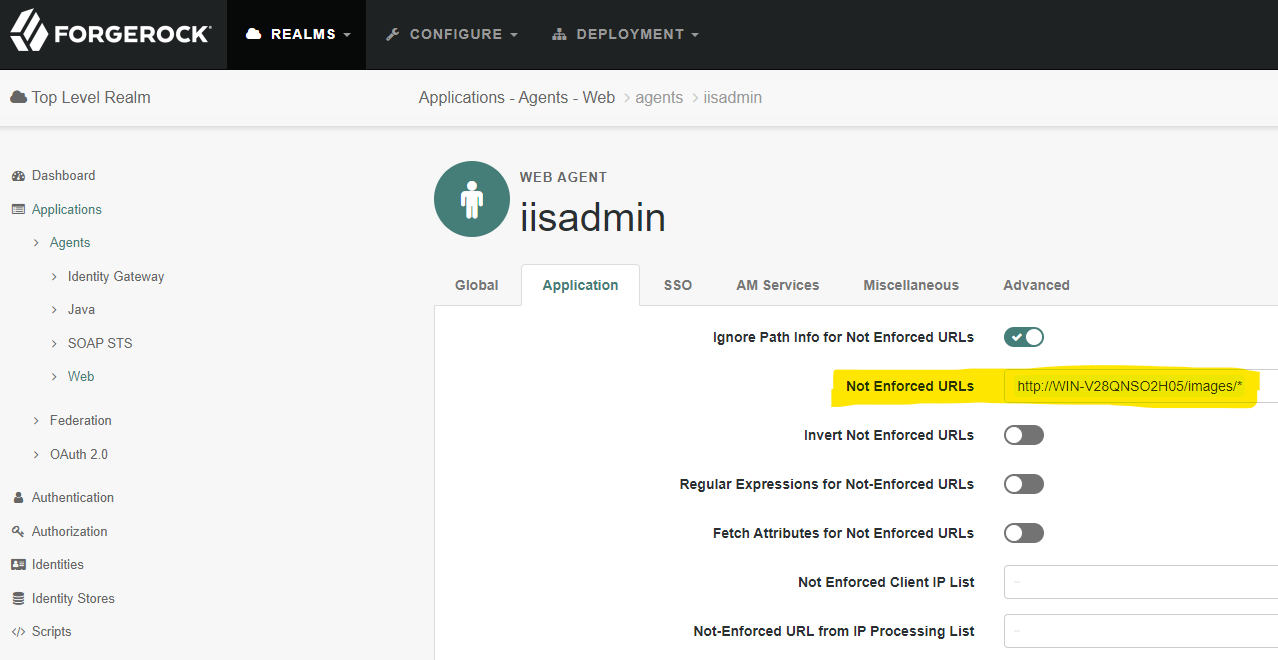Expand the Java agents chevron
The image size is (1278, 660).
click(55, 310)
